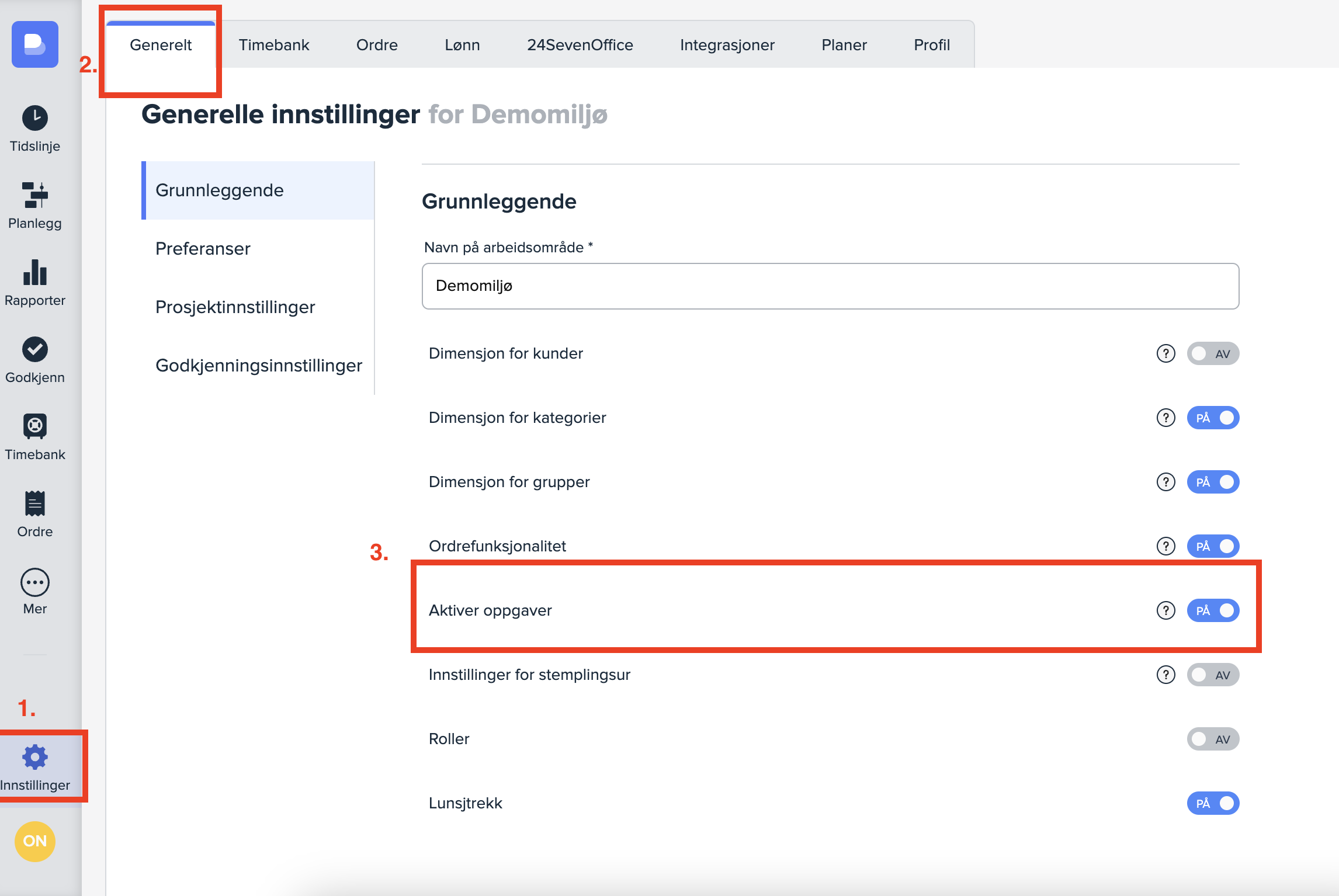The image size is (1339, 896).
Task: Click help icon beside Aktiver oppgaver
Action: [x=1165, y=610]
